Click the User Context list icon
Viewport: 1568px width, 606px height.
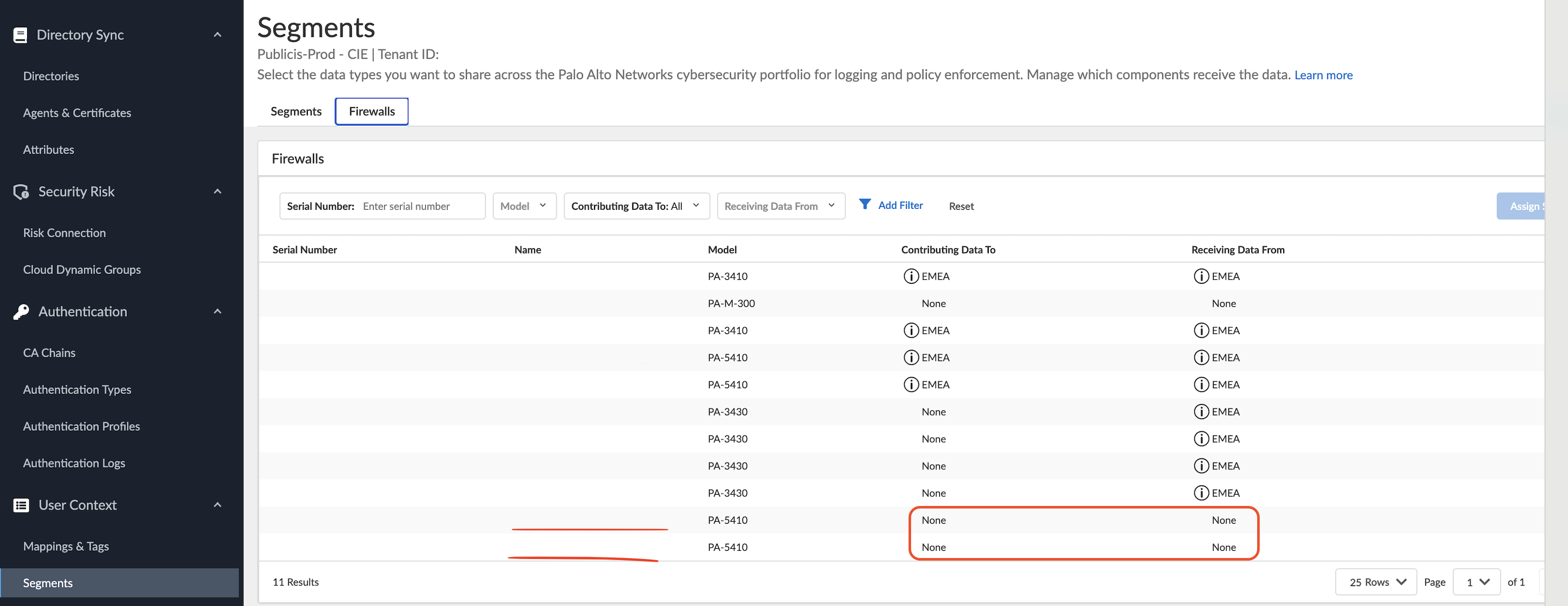[x=21, y=505]
